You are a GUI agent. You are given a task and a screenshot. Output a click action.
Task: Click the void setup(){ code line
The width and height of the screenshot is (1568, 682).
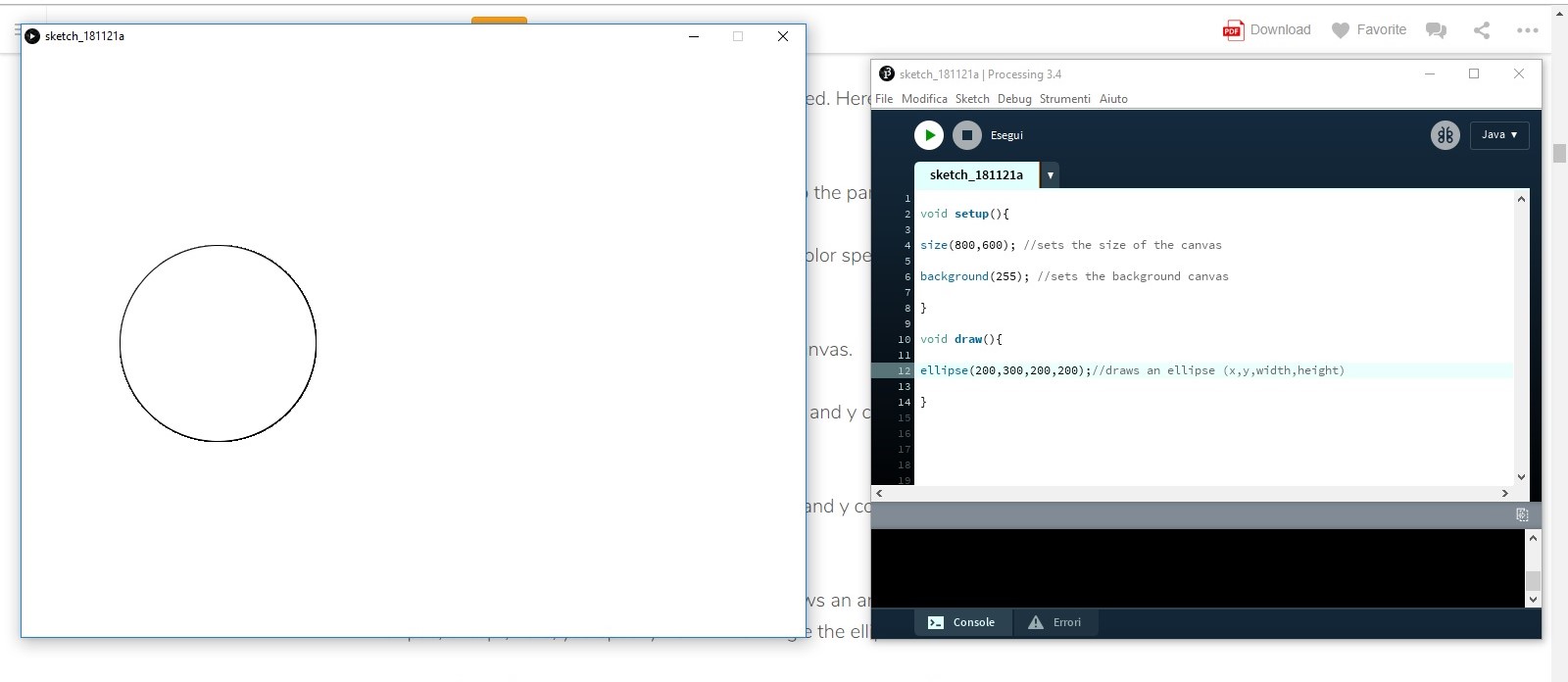click(x=964, y=214)
